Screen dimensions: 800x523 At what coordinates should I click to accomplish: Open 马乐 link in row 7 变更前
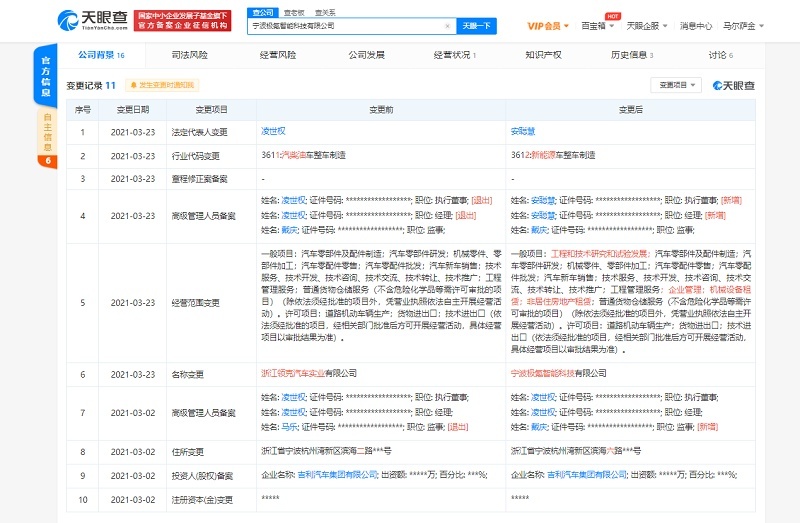pos(289,427)
